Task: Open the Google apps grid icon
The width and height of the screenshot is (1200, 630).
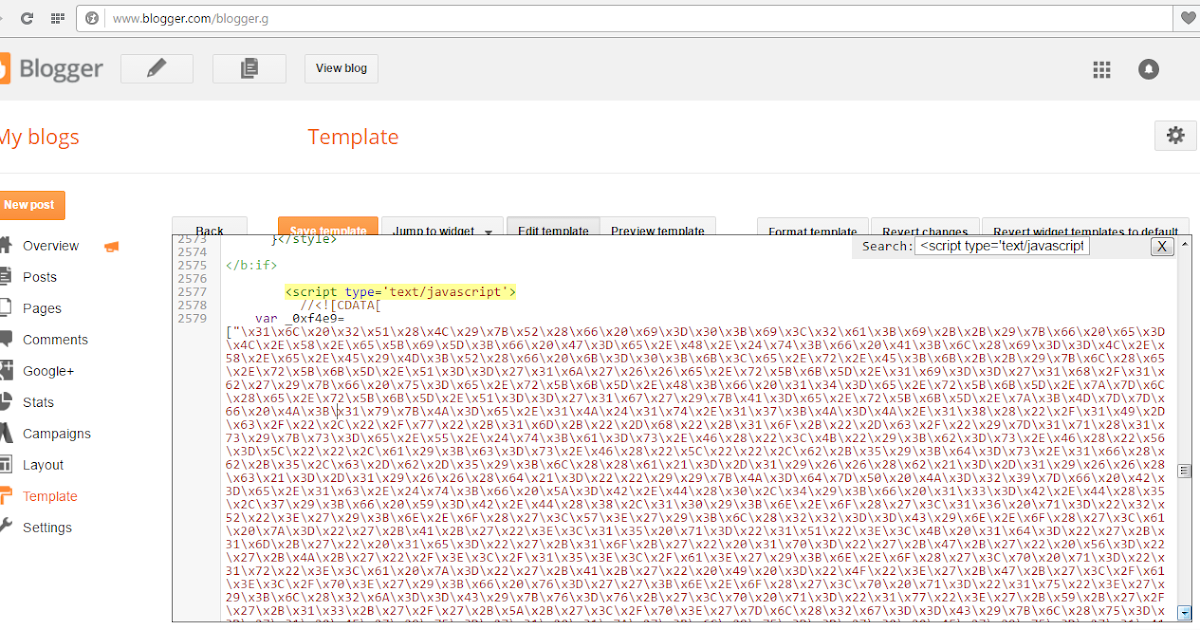Action: [1101, 69]
